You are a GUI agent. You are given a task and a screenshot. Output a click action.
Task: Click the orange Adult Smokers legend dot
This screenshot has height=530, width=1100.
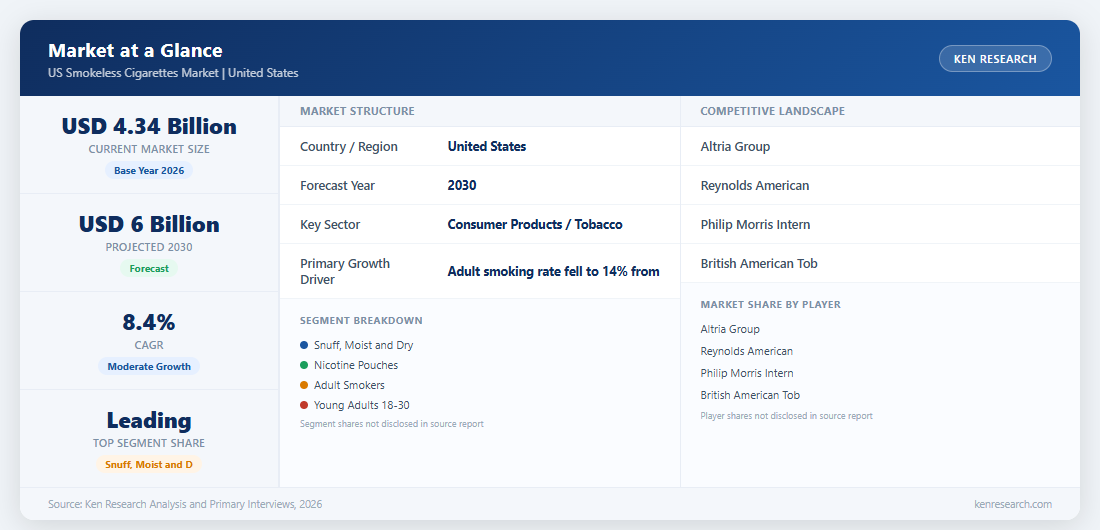point(304,385)
